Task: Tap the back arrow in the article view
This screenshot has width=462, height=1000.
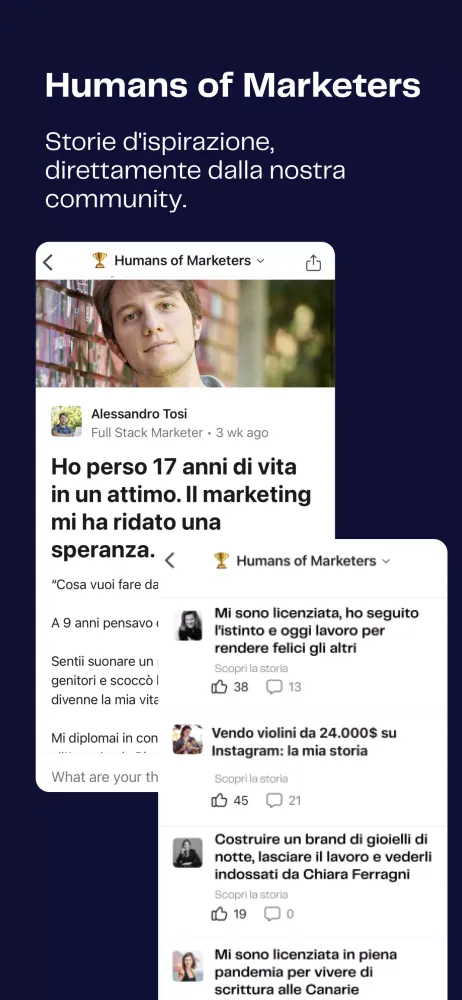Action: pos(48,262)
